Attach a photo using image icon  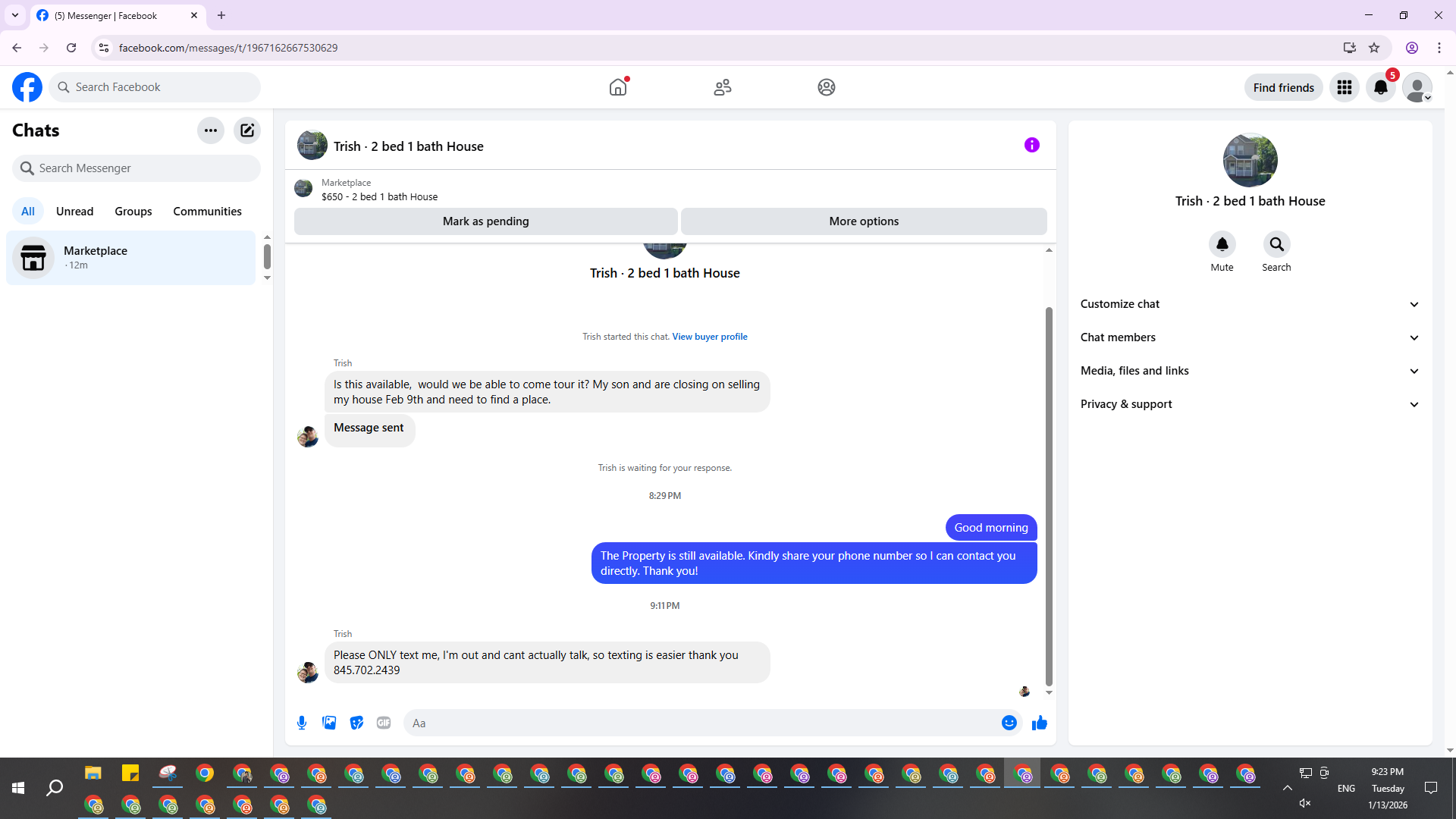pos(329,723)
